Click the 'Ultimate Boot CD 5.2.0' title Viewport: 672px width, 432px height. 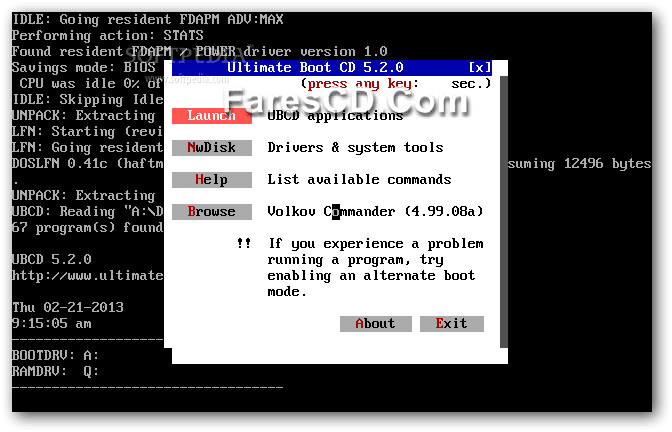315,67
